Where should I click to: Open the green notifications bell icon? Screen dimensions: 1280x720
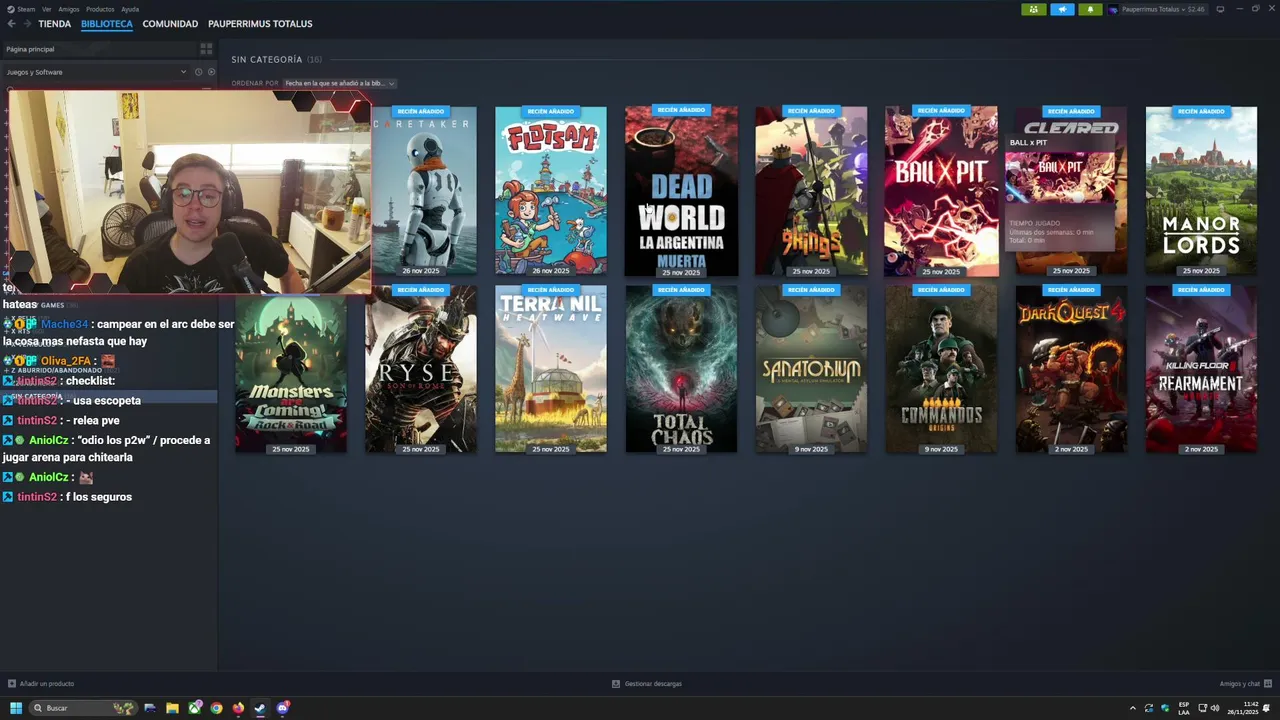point(1090,10)
